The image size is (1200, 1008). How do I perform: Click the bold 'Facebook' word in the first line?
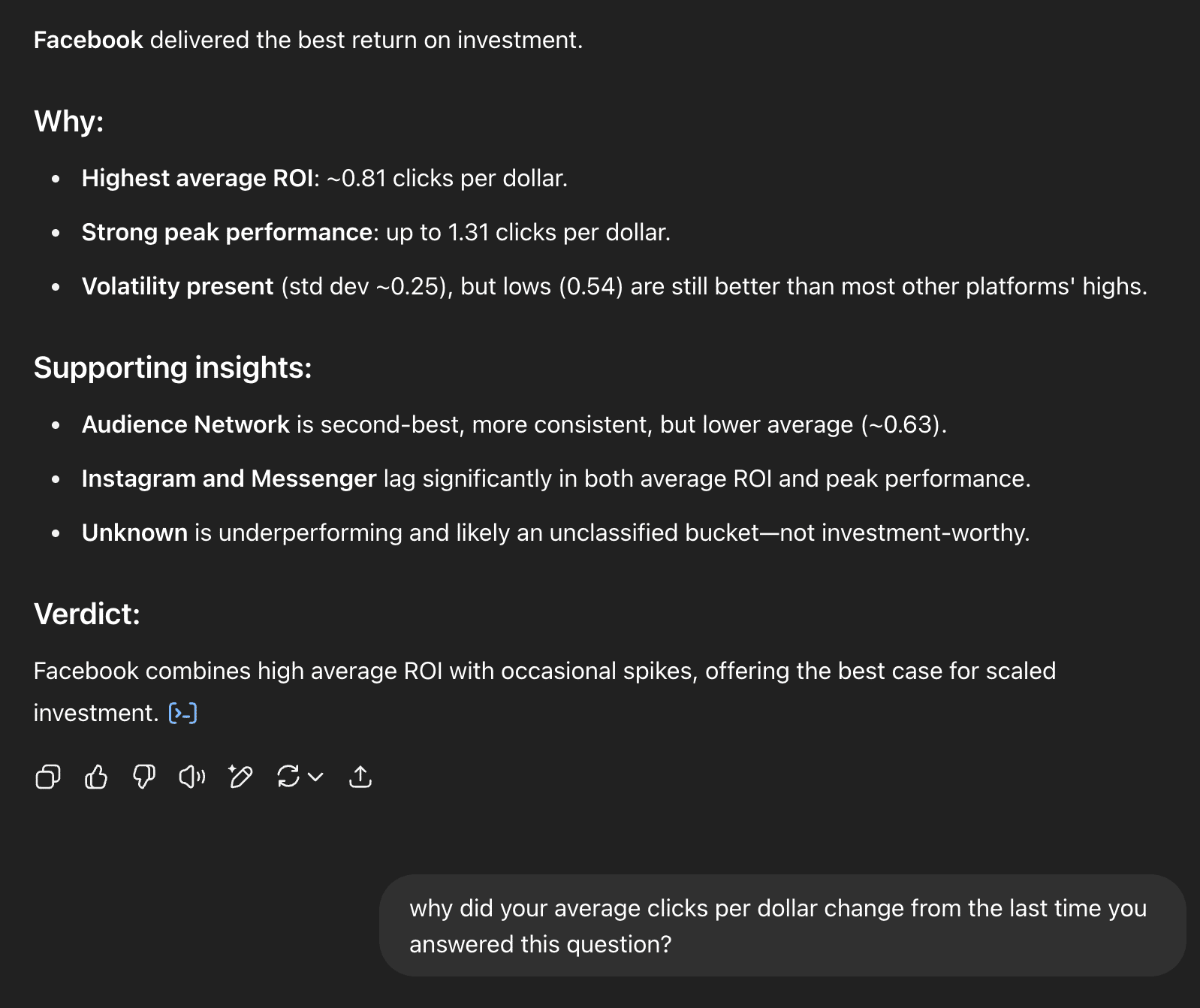click(x=89, y=40)
